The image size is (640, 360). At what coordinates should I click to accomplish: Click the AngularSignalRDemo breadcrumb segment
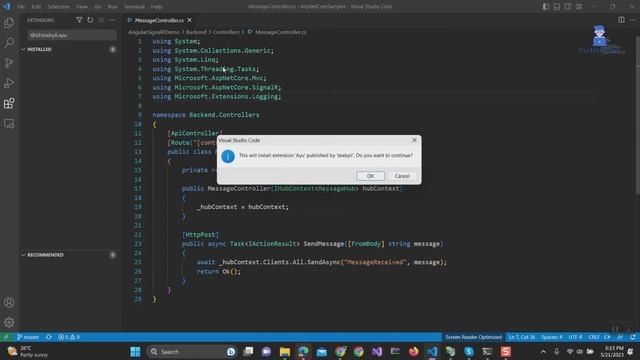coord(153,32)
